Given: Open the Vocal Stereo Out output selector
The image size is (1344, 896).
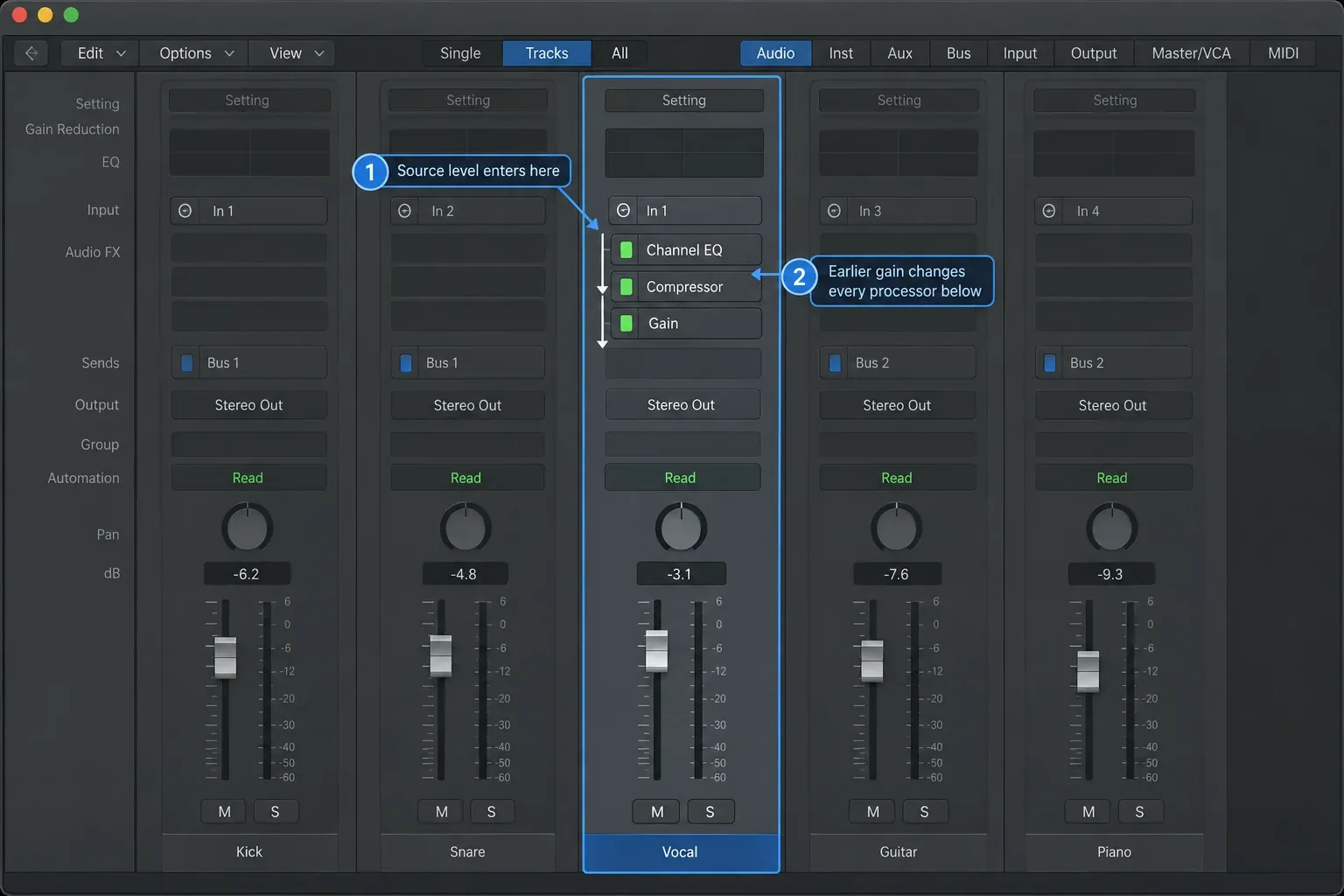Looking at the screenshot, I should [x=682, y=405].
